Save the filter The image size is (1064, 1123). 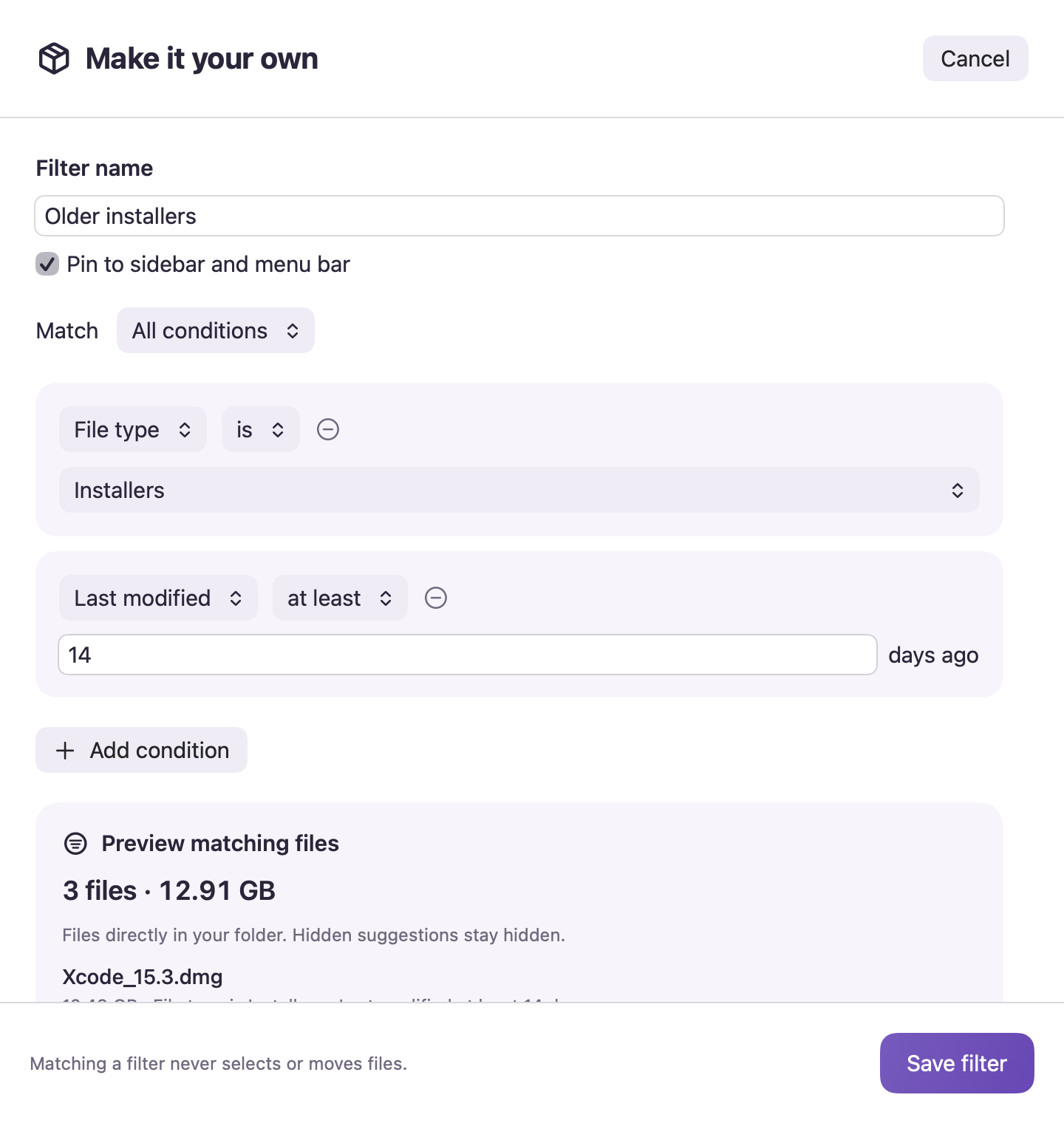tap(957, 1063)
